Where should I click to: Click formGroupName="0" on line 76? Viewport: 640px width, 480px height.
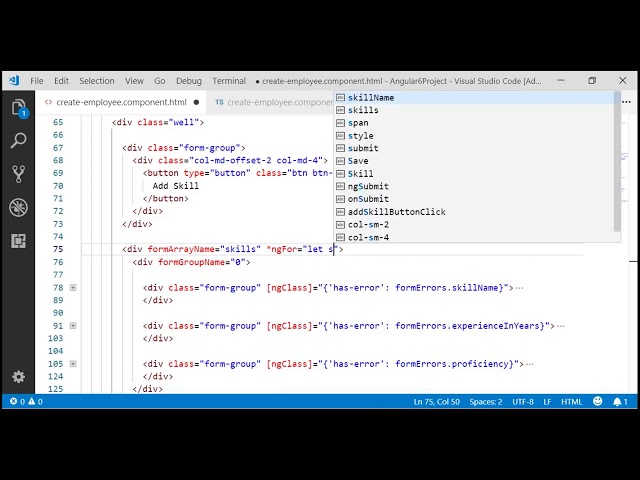[x=202, y=262]
